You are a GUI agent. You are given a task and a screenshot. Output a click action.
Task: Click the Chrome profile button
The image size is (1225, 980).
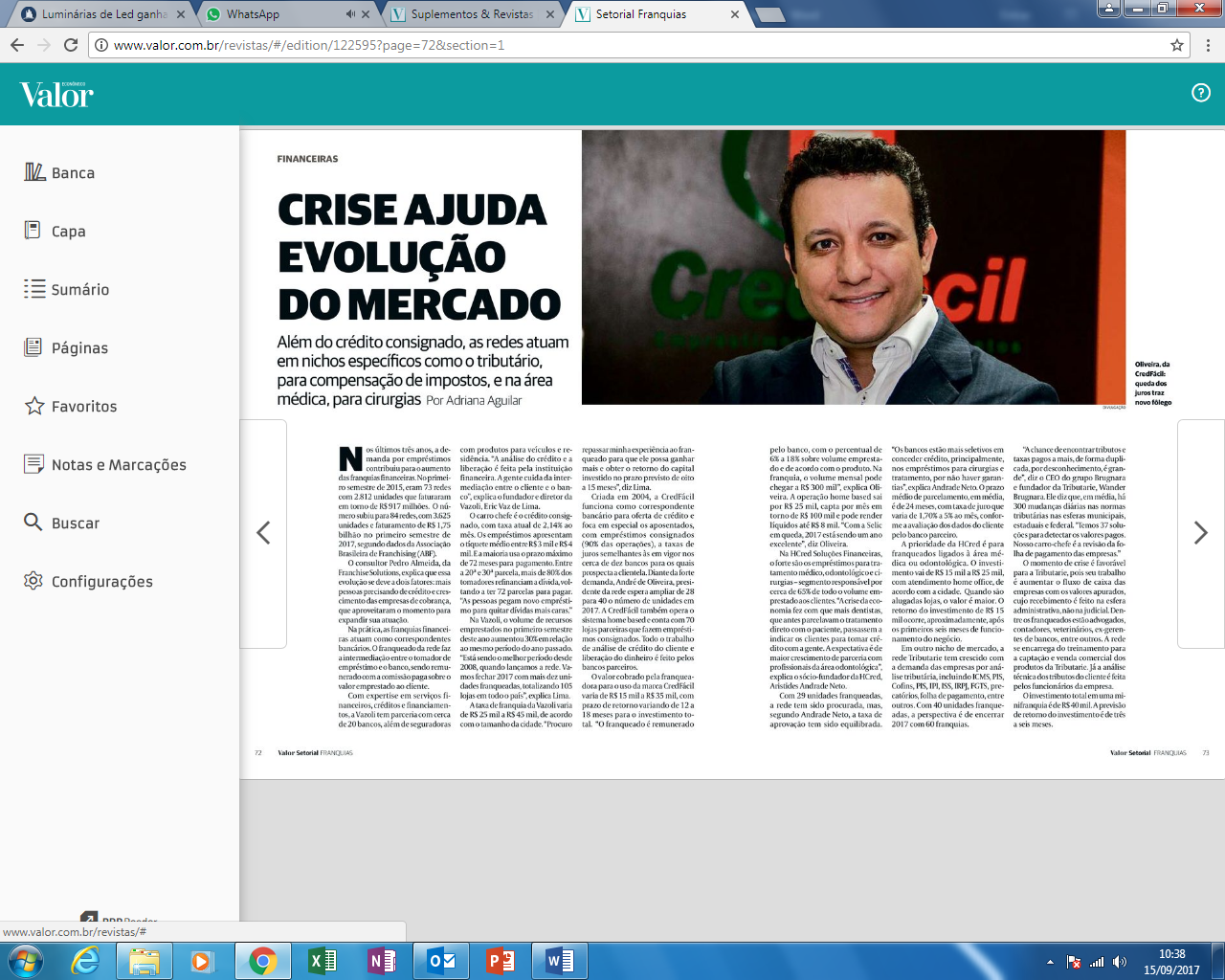1108,8
